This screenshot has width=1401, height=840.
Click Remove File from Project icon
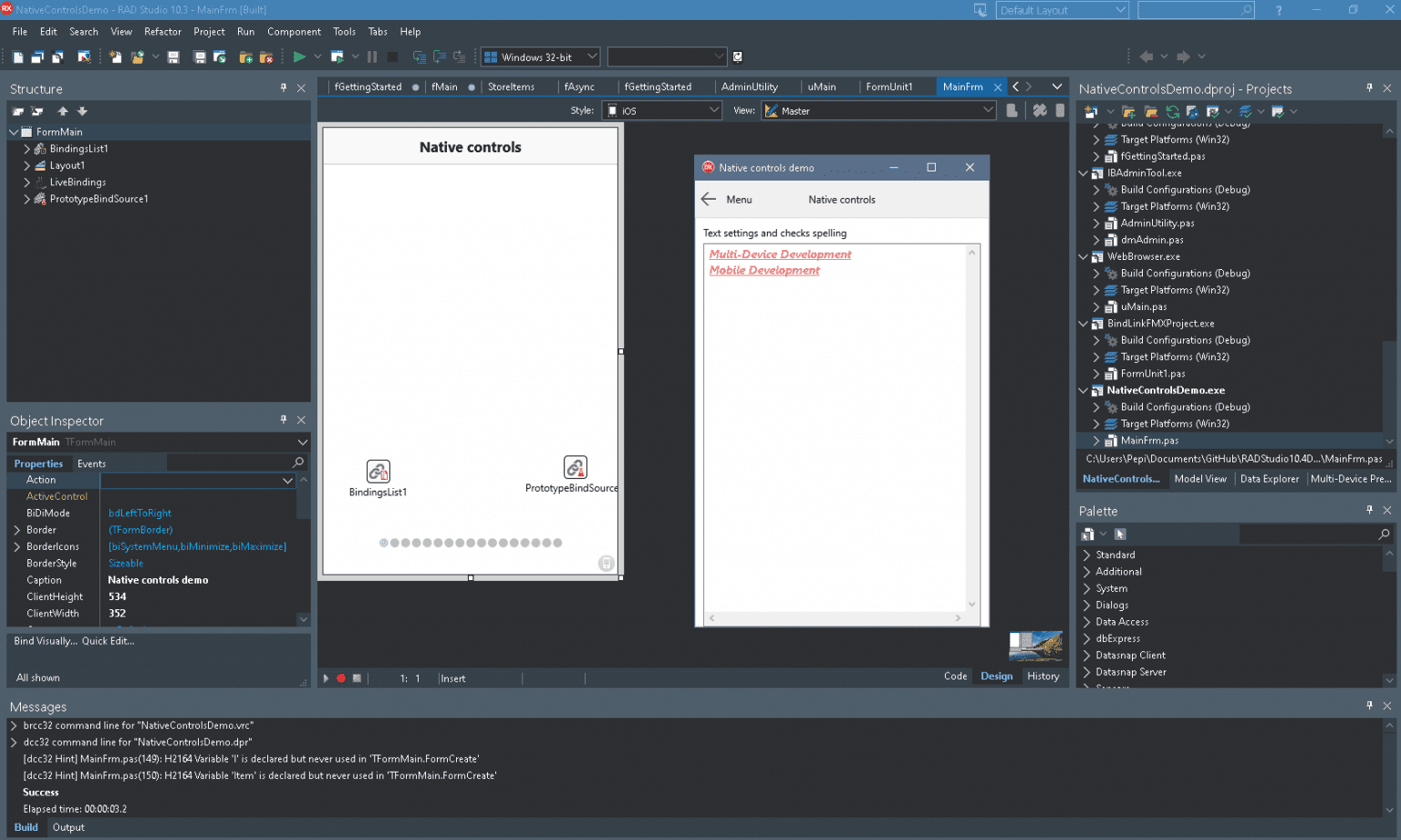pyautogui.click(x=266, y=57)
